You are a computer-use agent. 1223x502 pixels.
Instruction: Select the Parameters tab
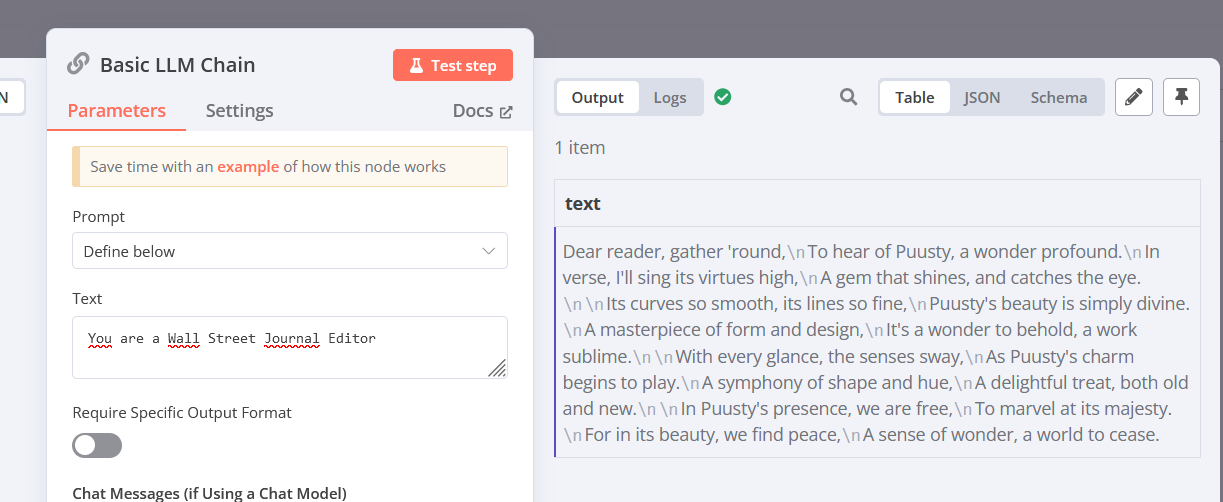point(116,111)
